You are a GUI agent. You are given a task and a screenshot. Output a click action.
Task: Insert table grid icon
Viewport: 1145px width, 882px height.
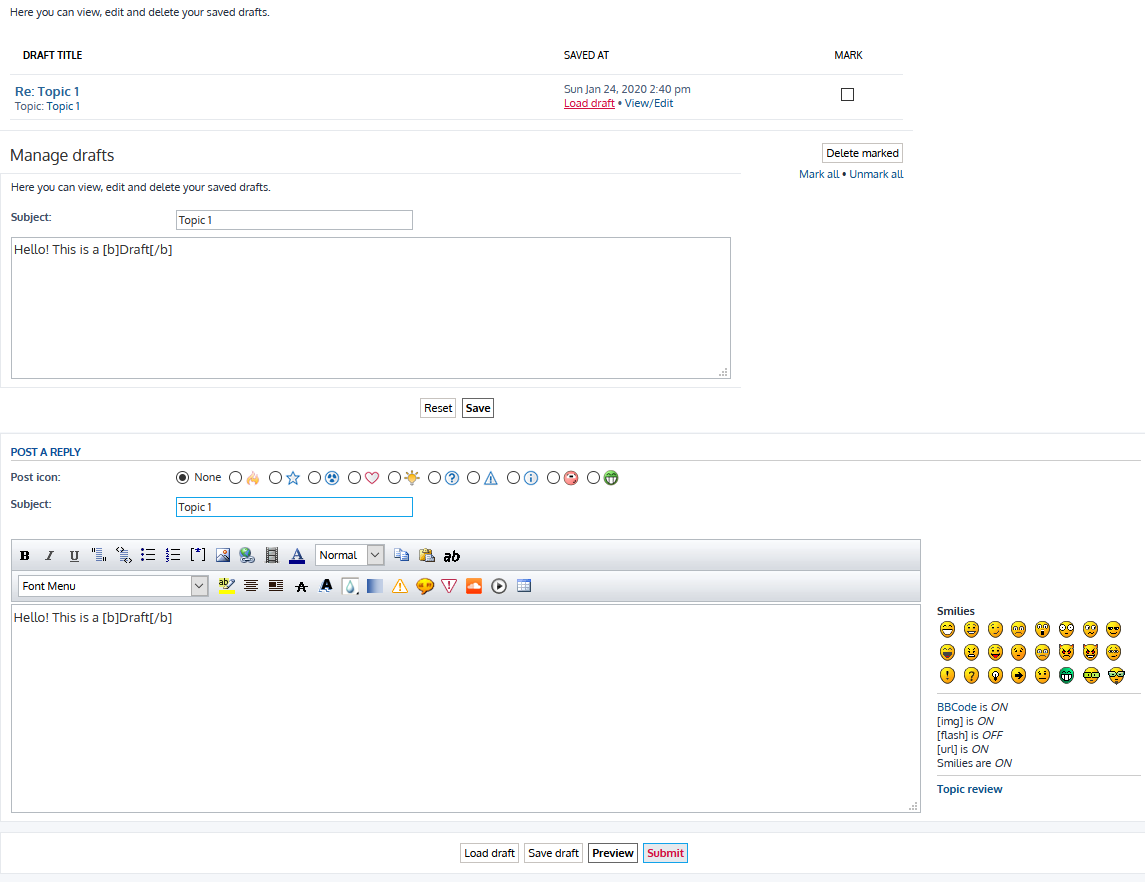point(524,586)
